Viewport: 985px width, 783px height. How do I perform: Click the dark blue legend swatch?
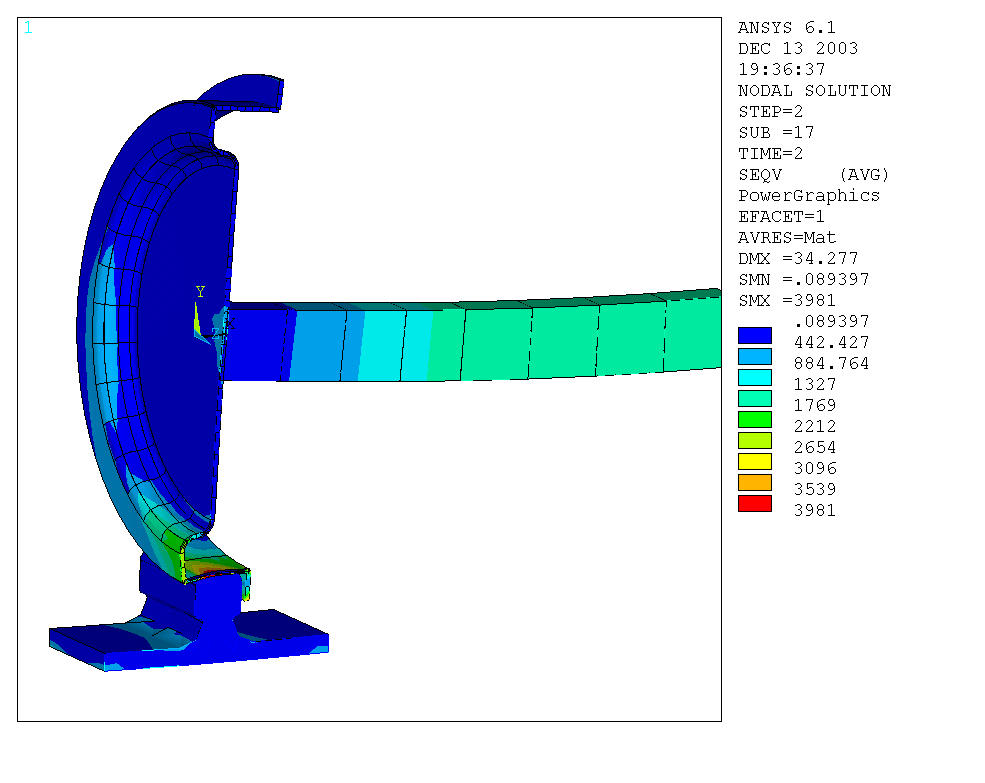[x=754, y=336]
